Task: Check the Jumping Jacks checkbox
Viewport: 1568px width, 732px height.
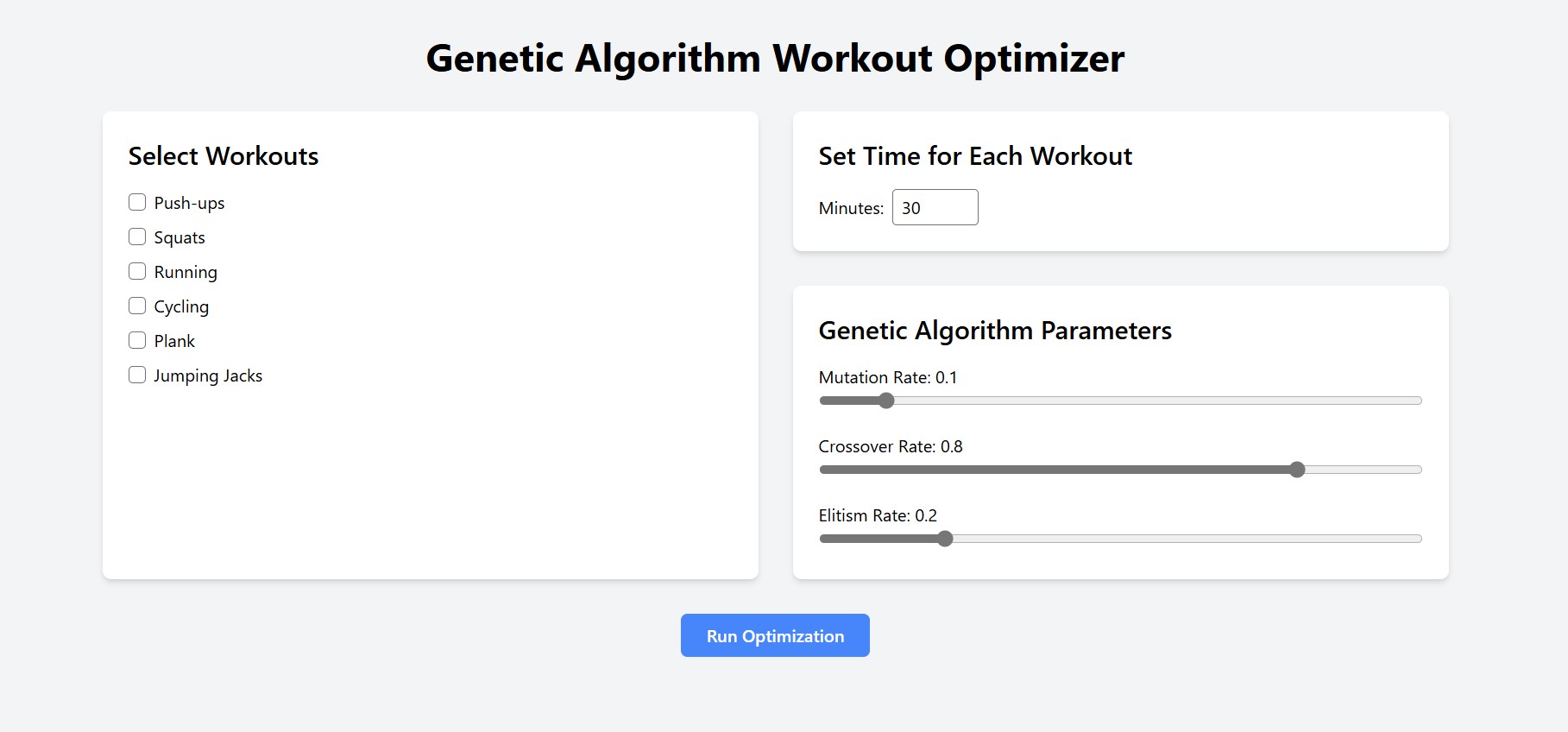Action: [137, 375]
